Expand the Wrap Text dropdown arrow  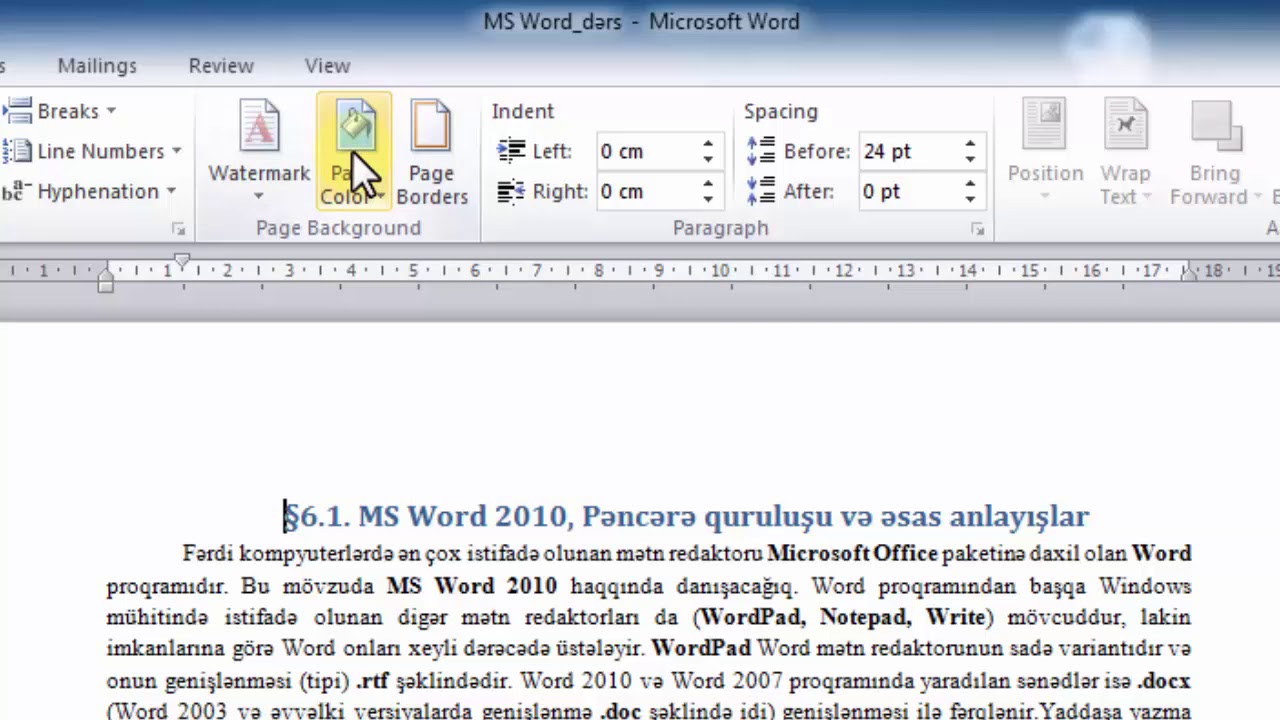click(x=1147, y=197)
